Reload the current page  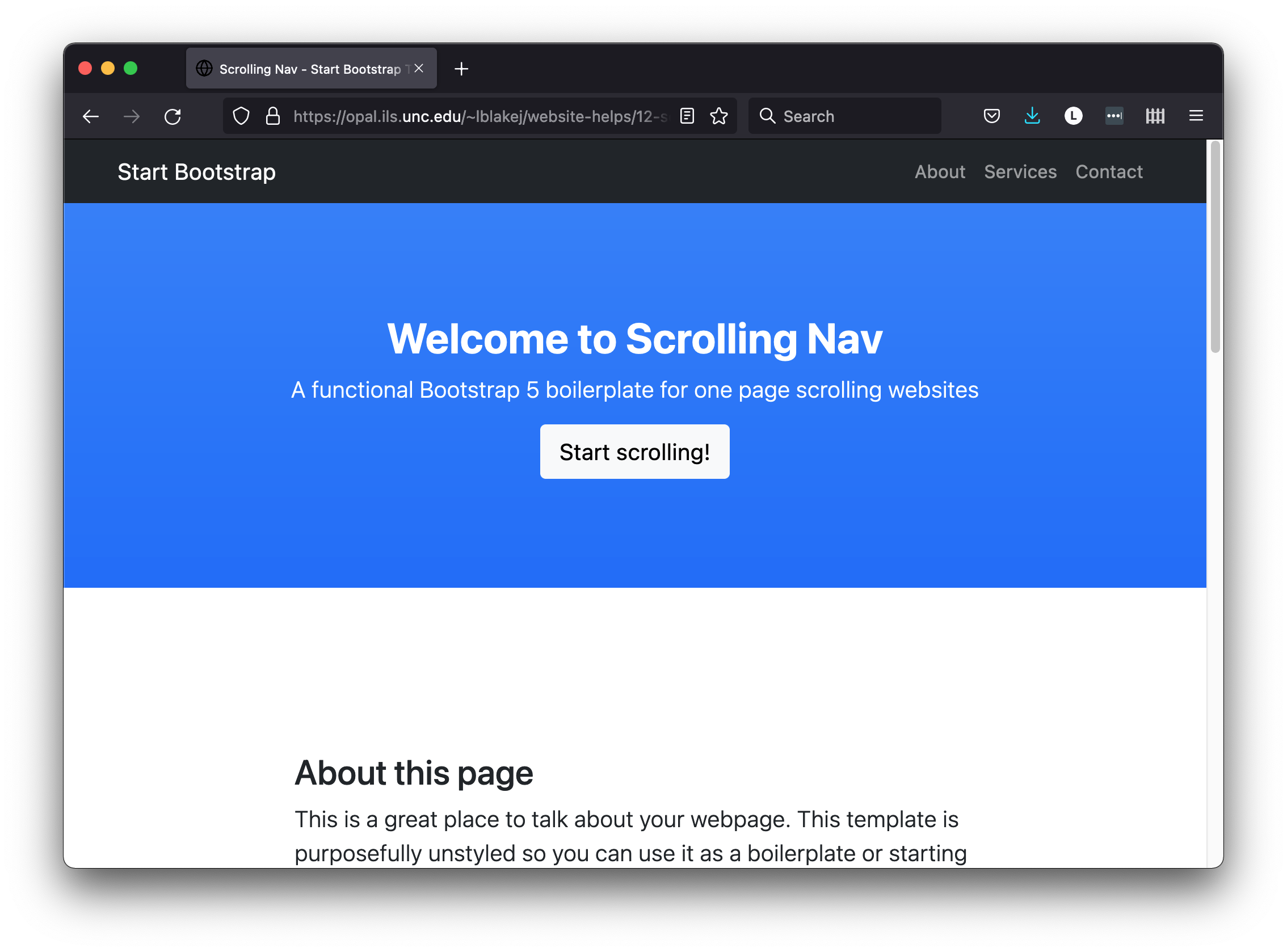click(173, 116)
